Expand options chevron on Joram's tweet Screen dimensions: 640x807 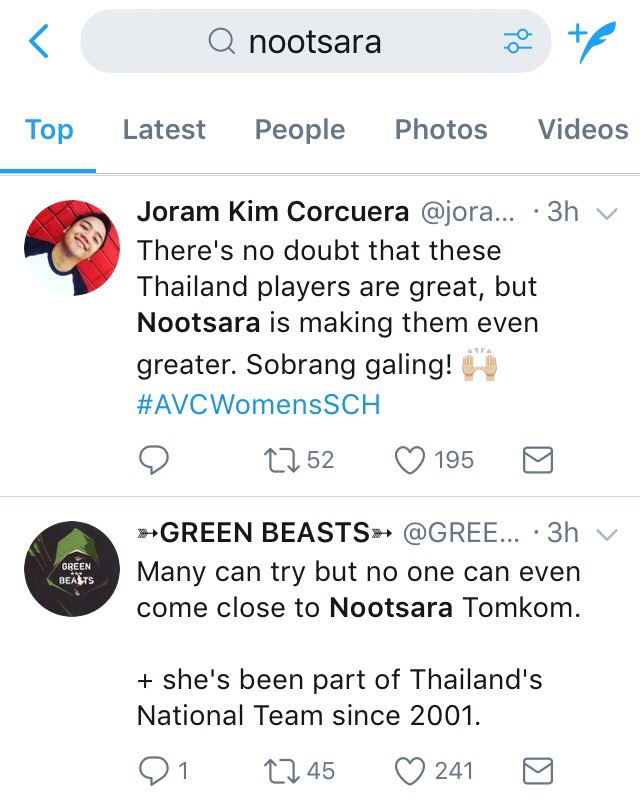click(606, 213)
